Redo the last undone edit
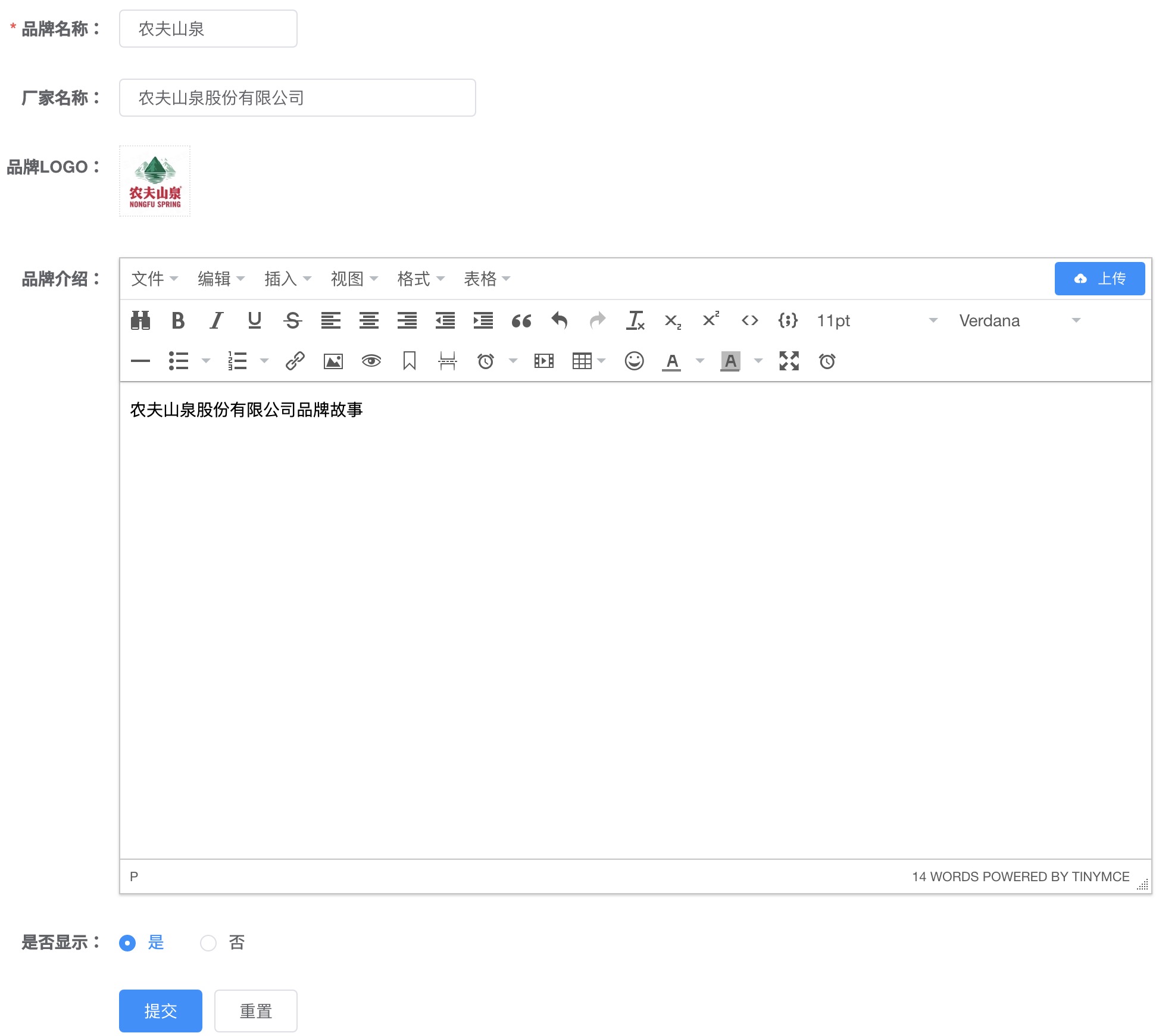The height and width of the screenshot is (1036, 1156). tap(598, 320)
